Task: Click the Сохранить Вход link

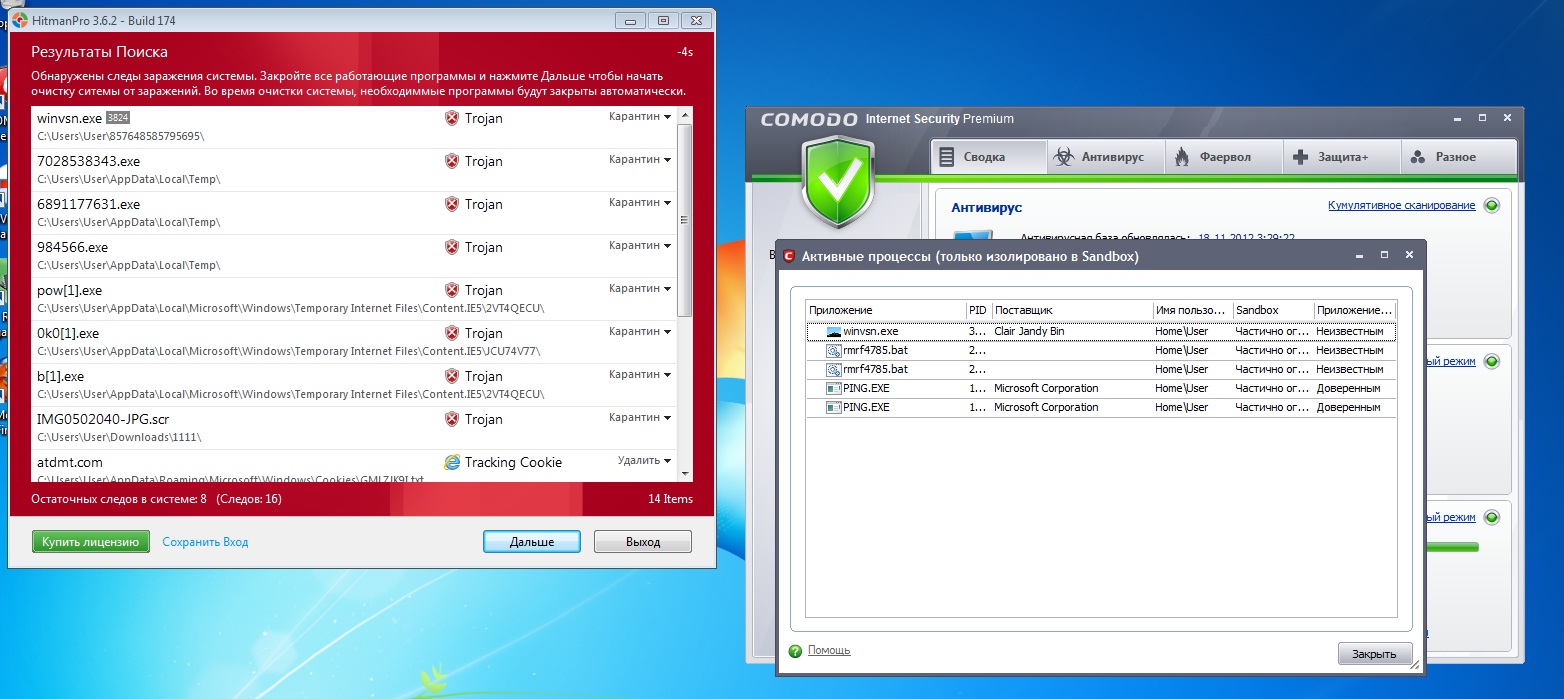Action: coord(205,542)
